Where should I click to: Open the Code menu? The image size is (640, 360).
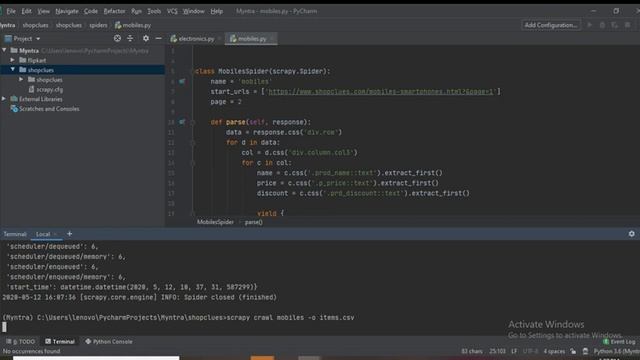pos(91,11)
